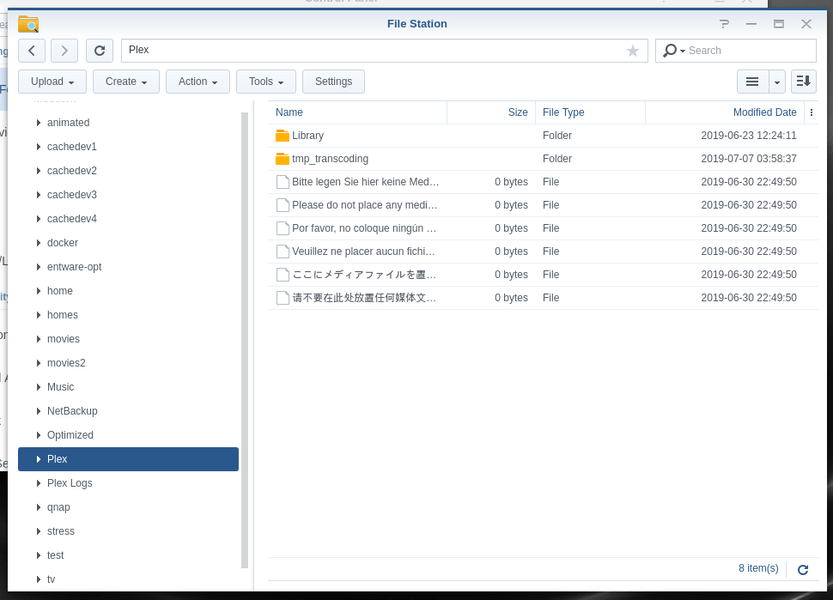Click the tmp_transcoding folder icon
833x600 pixels.
(282, 159)
